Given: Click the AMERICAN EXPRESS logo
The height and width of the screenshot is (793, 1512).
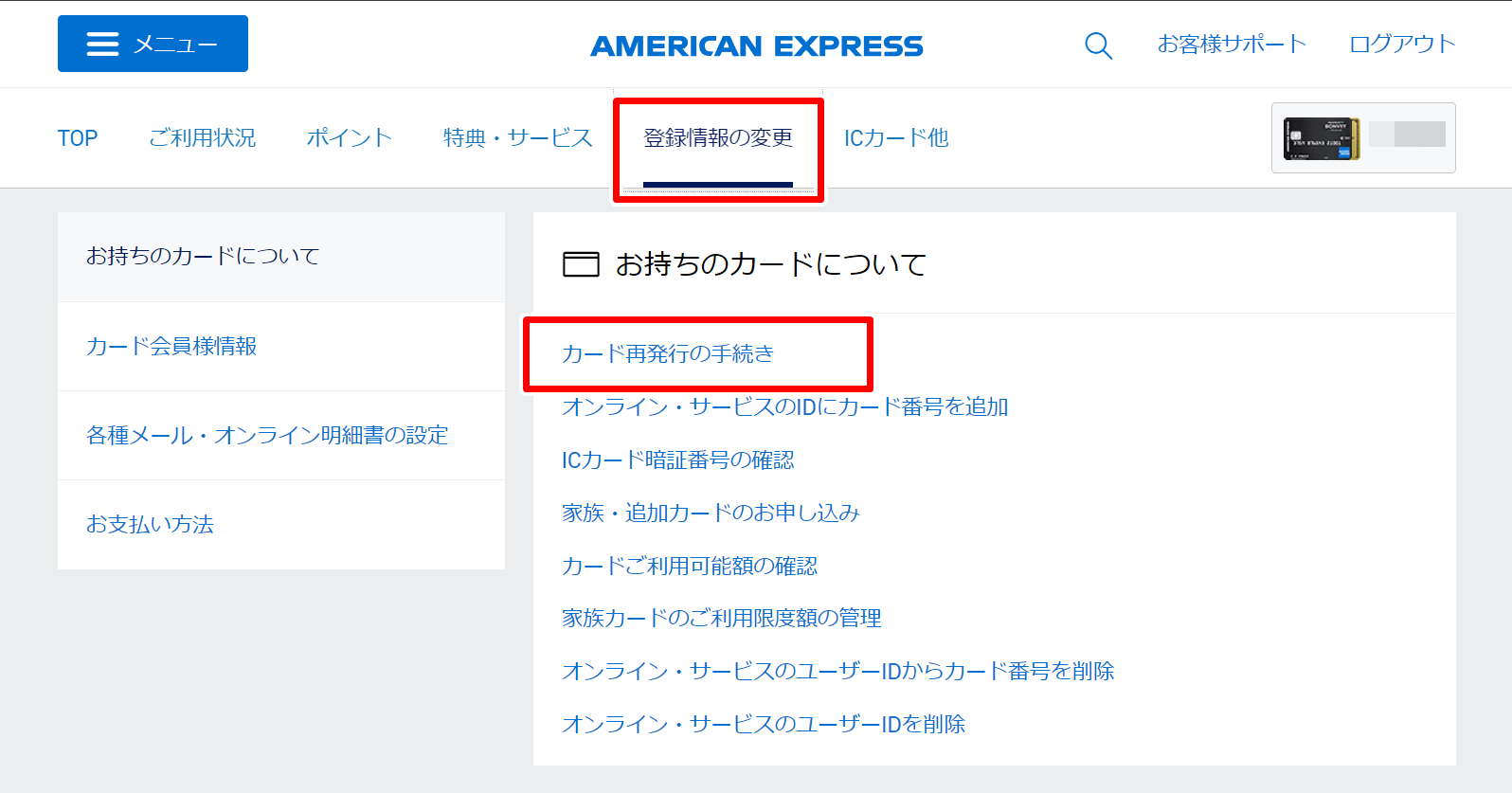Looking at the screenshot, I should (x=756, y=45).
